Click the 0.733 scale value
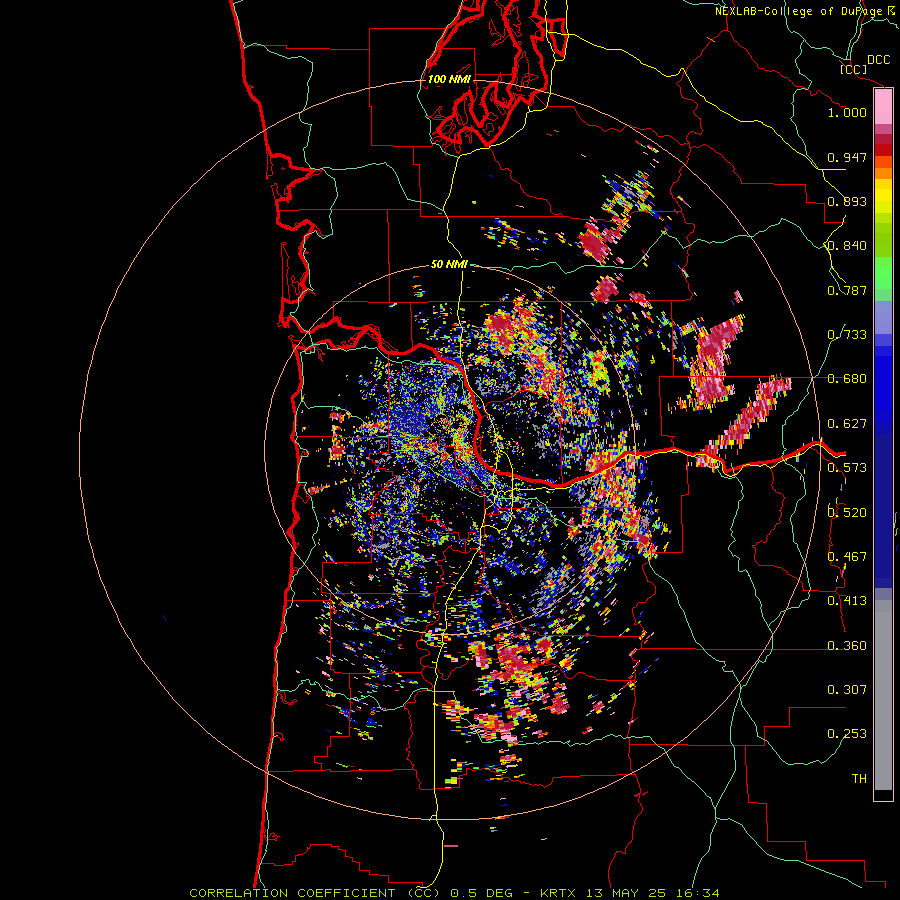Image resolution: width=900 pixels, height=900 pixels. (847, 335)
